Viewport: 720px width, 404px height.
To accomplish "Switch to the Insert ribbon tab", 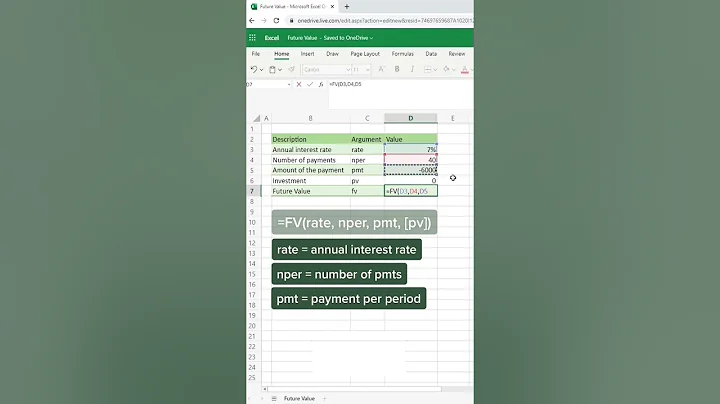I will tap(308, 54).
